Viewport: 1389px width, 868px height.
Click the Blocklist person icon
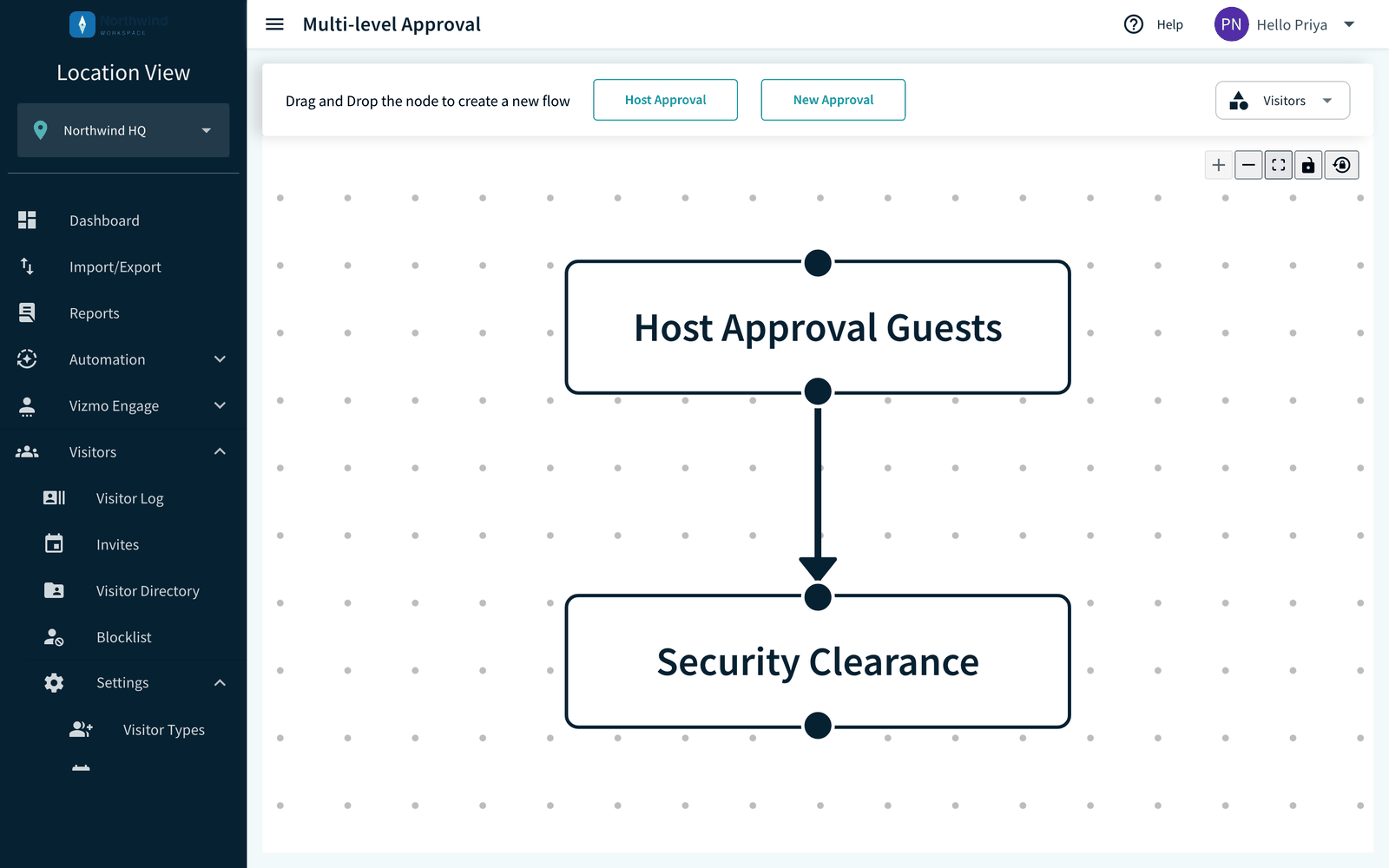point(54,637)
